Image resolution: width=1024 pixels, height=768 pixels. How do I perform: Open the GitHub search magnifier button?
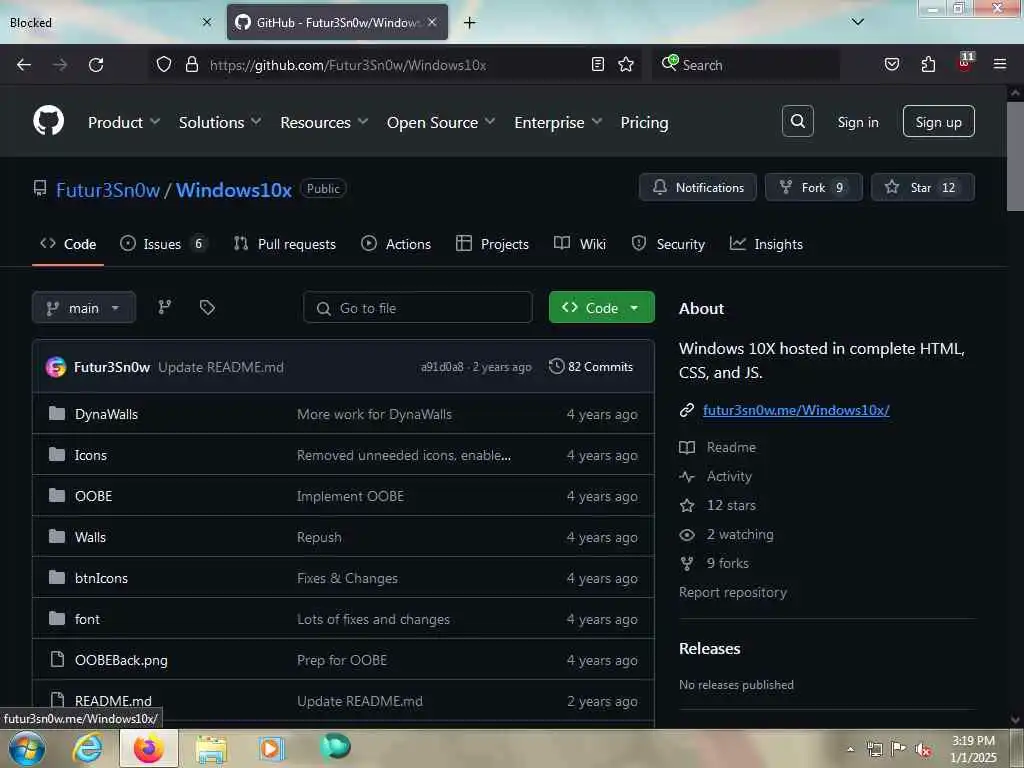(x=797, y=121)
